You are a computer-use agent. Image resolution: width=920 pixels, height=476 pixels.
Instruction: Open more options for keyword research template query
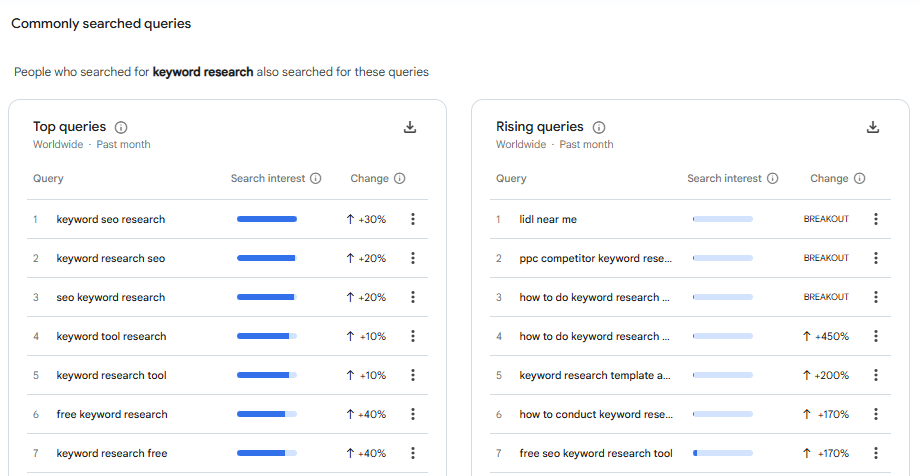point(876,375)
